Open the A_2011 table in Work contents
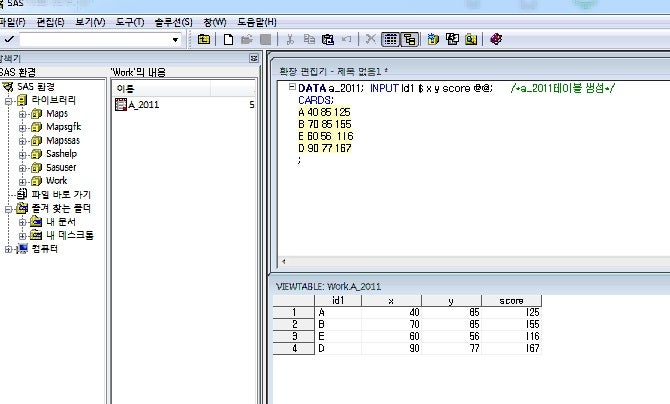 point(137,105)
